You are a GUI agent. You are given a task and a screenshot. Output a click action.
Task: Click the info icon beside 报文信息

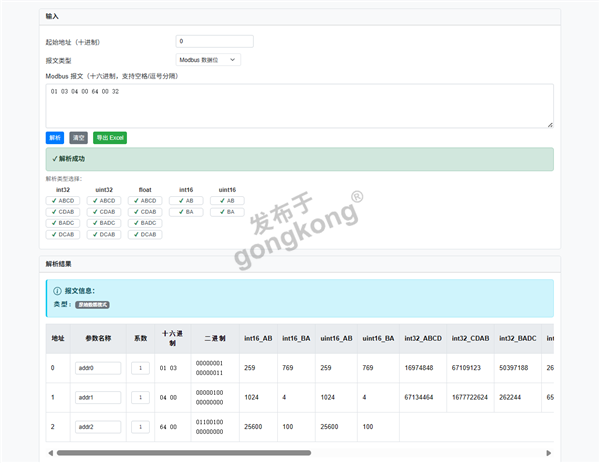click(57, 291)
